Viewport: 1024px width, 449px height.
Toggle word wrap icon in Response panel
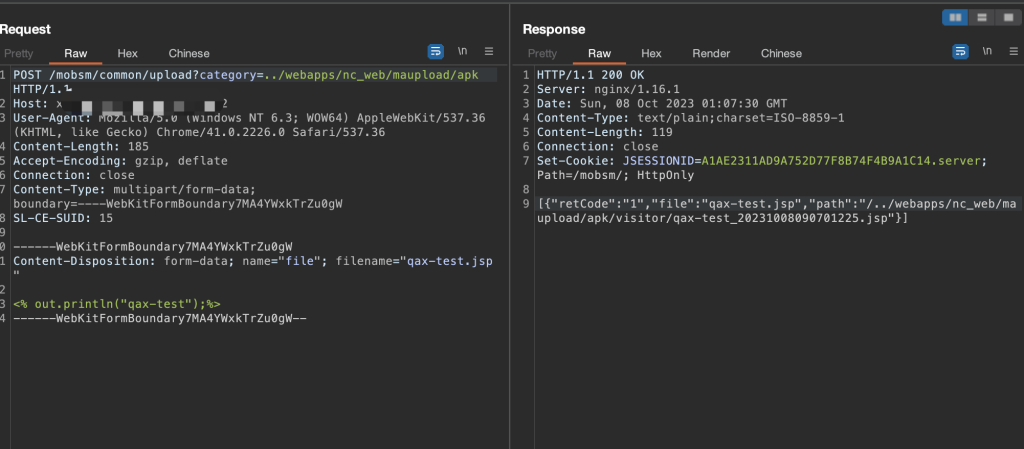(961, 52)
